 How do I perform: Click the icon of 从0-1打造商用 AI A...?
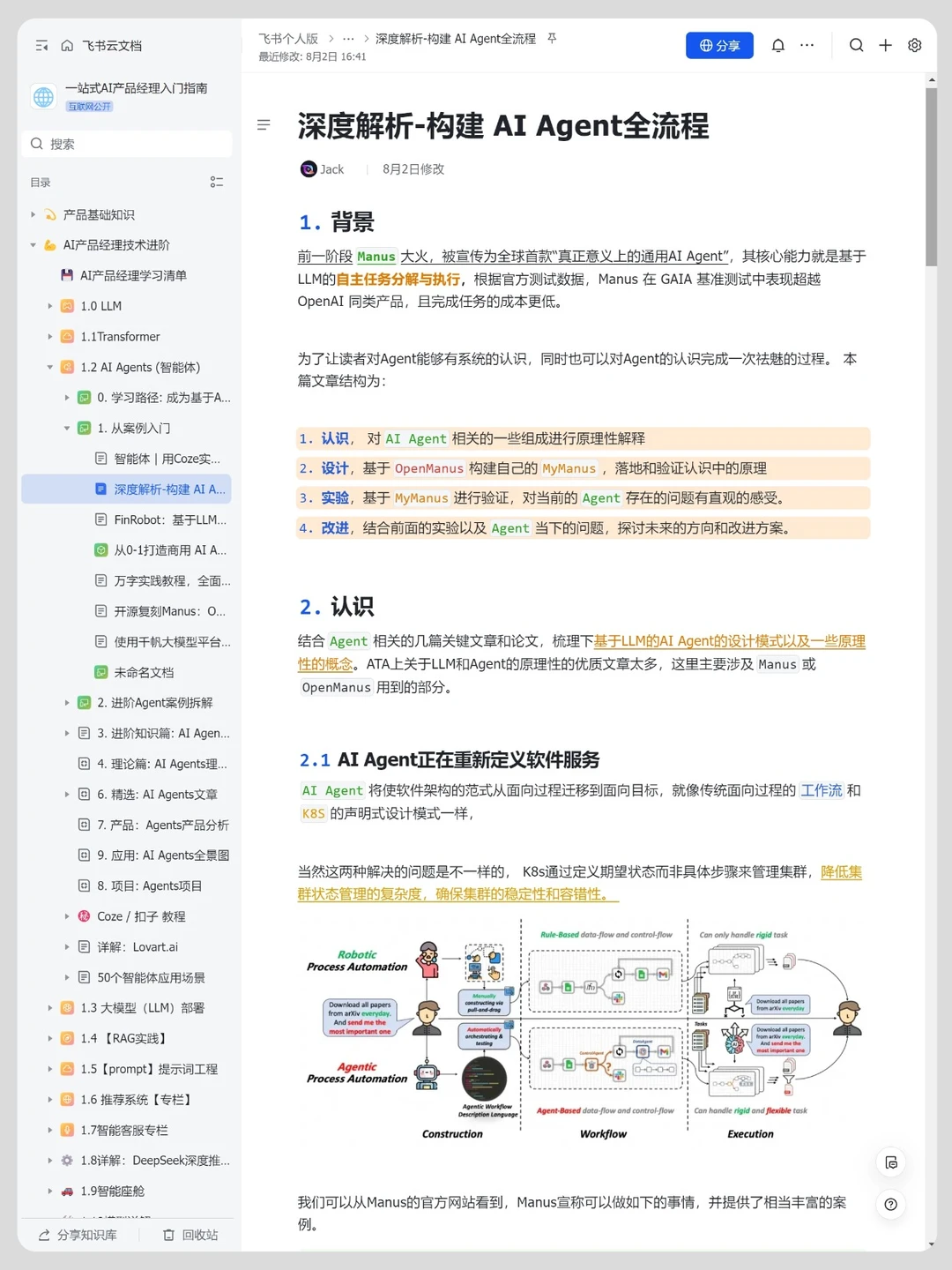click(x=100, y=550)
